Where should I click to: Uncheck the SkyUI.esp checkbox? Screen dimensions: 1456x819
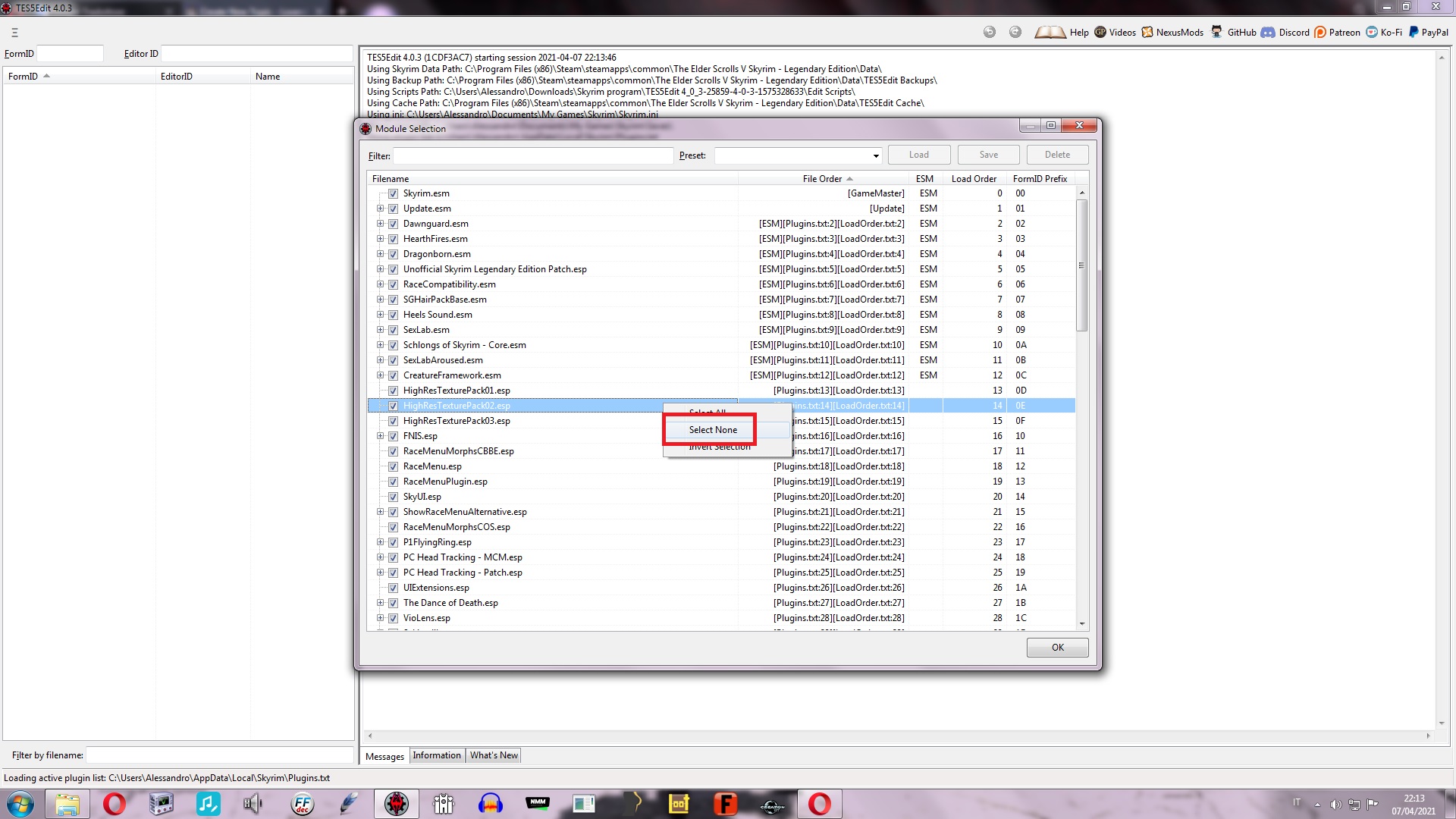click(393, 497)
